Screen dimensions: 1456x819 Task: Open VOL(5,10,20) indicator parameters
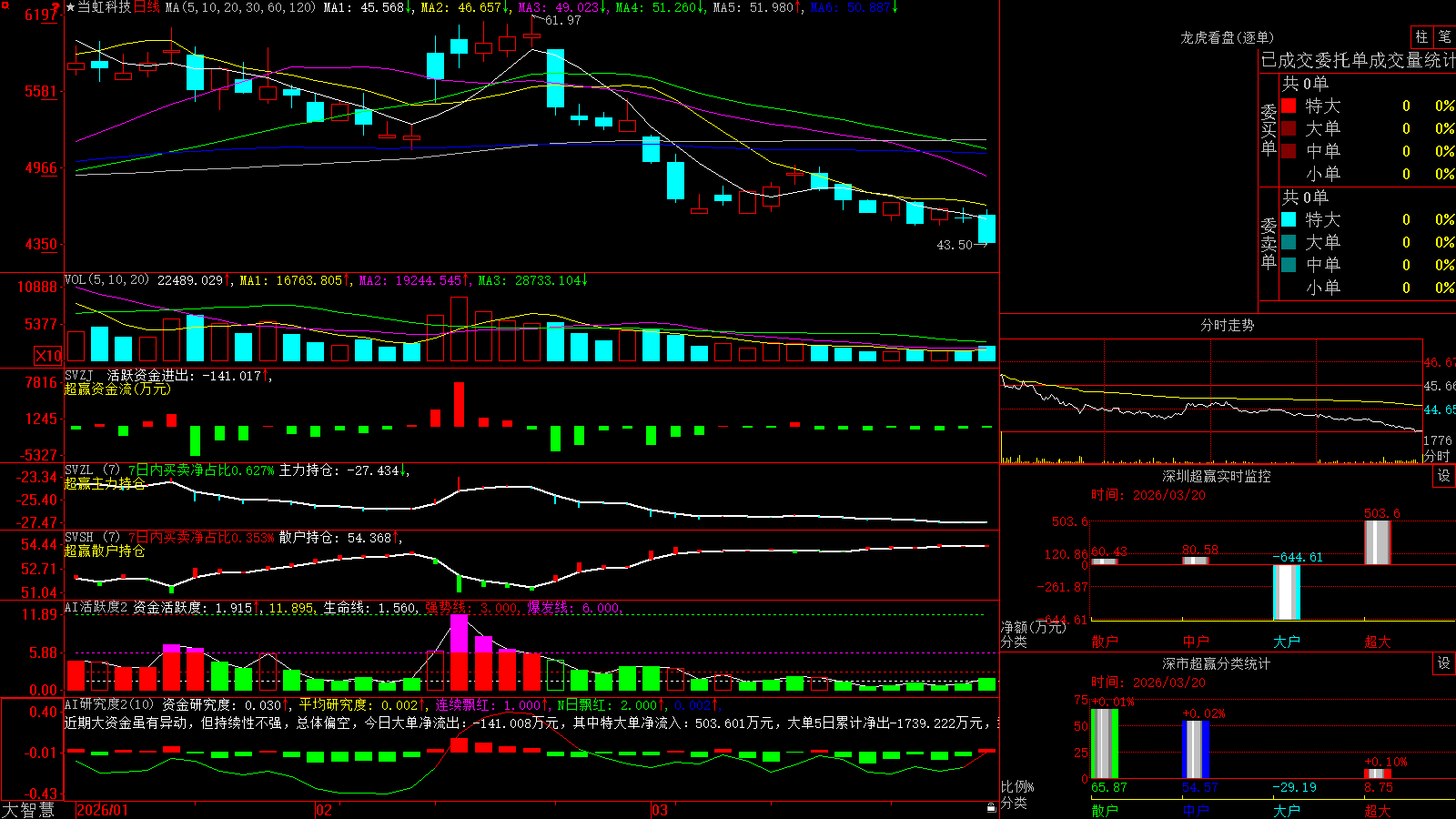(106, 279)
